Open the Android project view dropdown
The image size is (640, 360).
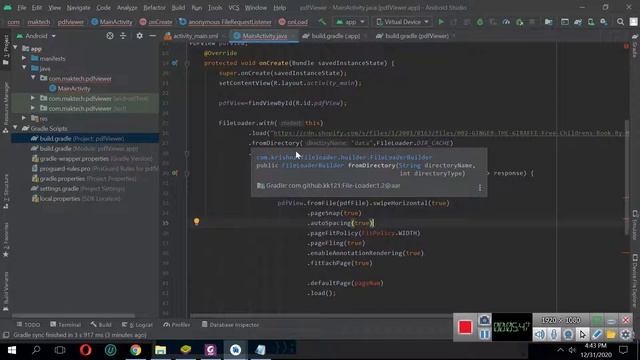click(x=36, y=36)
